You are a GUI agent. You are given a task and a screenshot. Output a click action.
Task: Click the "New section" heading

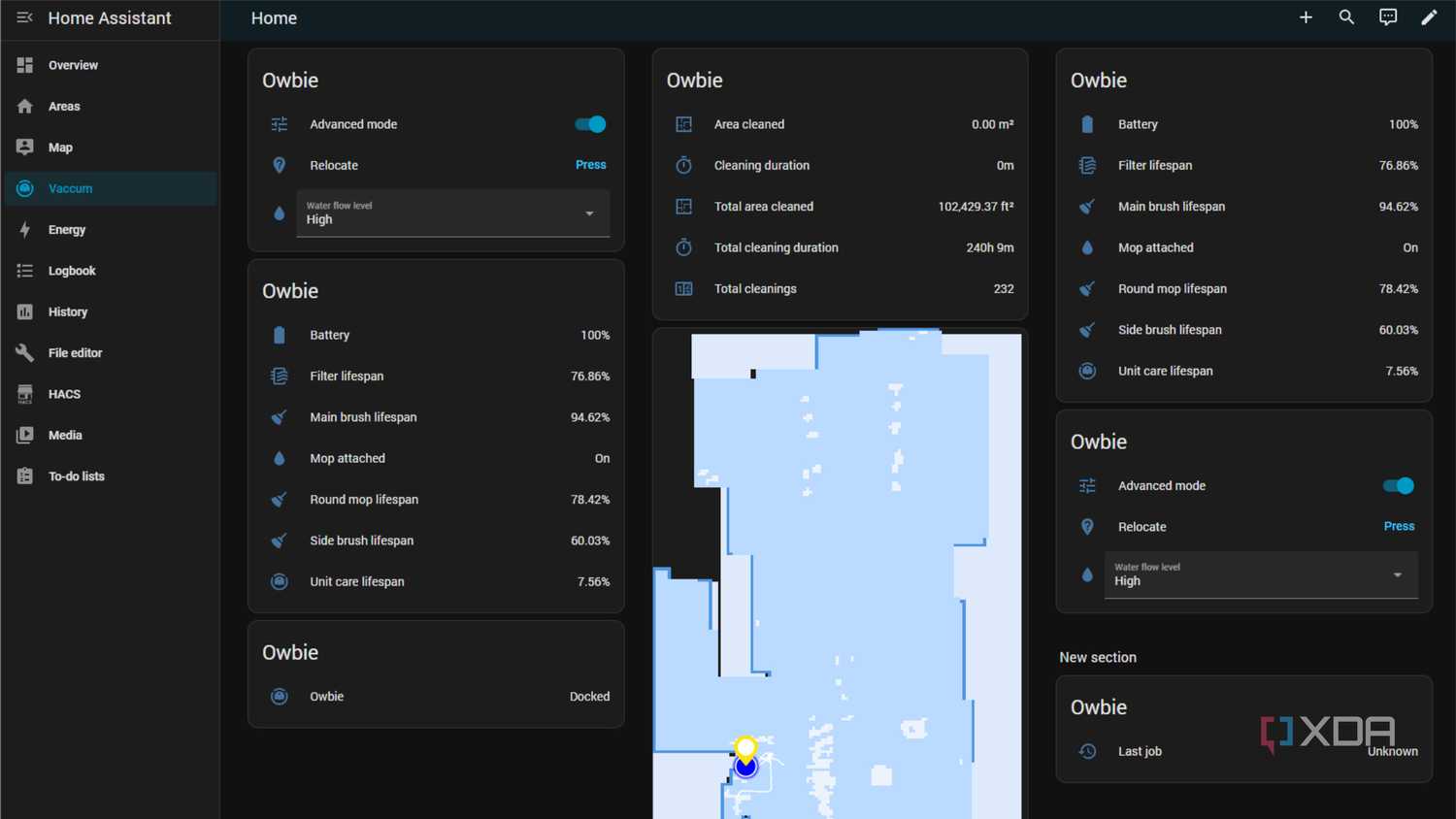pyautogui.click(x=1098, y=657)
